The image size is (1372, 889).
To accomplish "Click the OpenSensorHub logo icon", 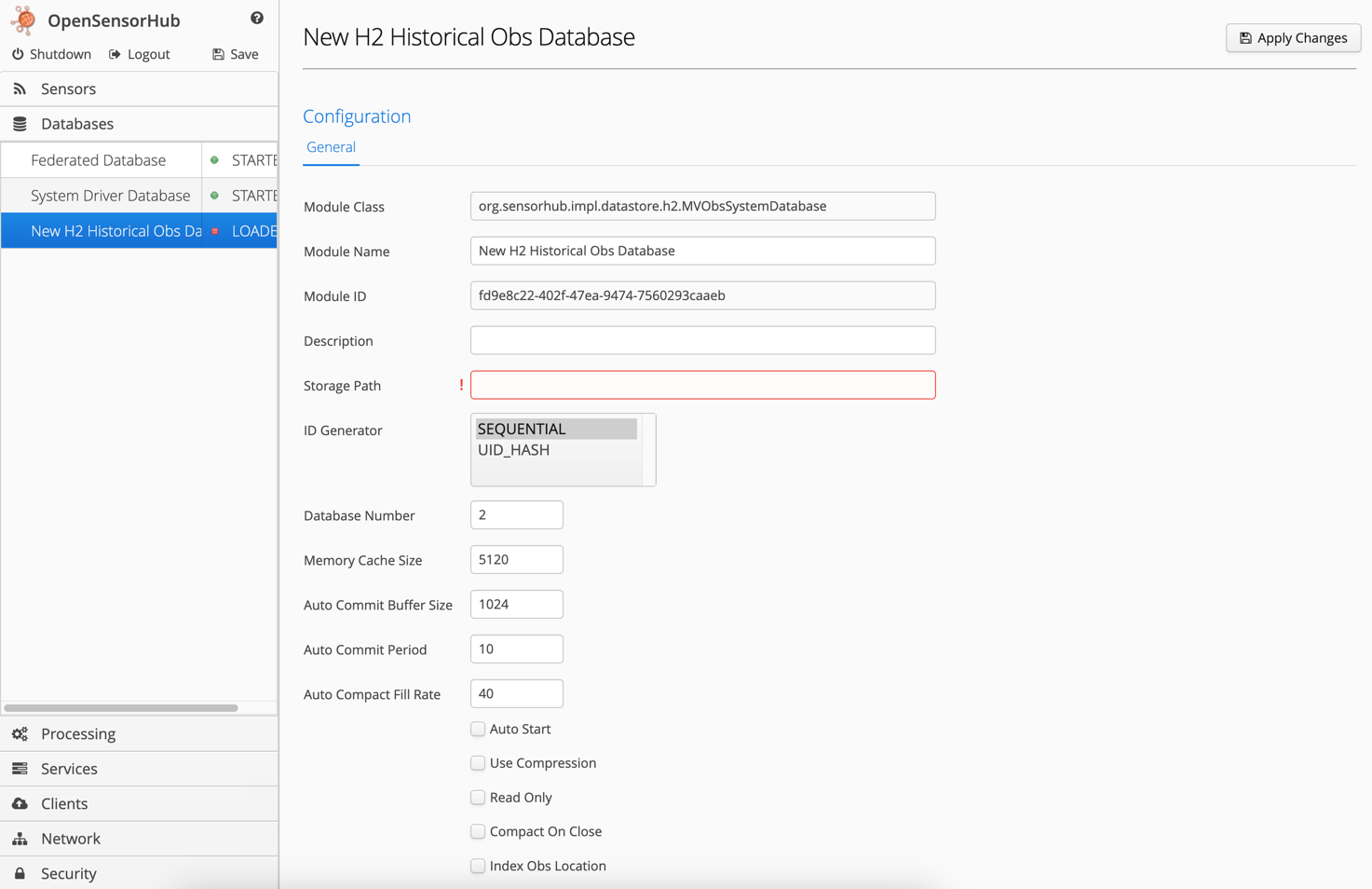I will coord(23,20).
